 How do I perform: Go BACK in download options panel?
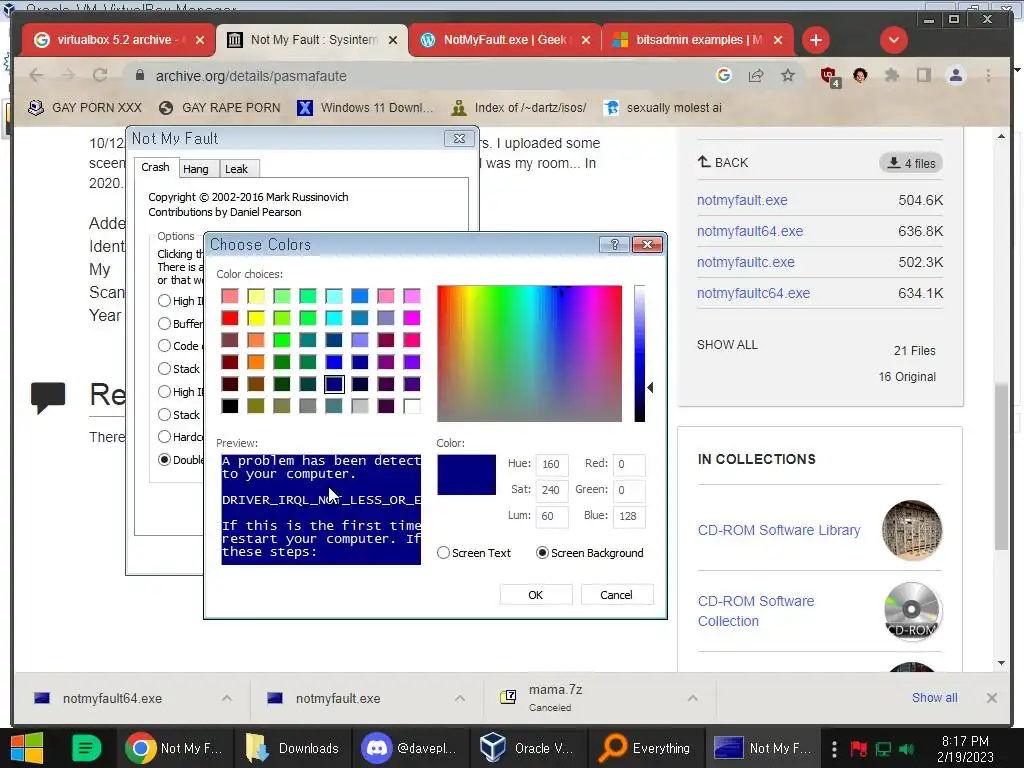[723, 162]
